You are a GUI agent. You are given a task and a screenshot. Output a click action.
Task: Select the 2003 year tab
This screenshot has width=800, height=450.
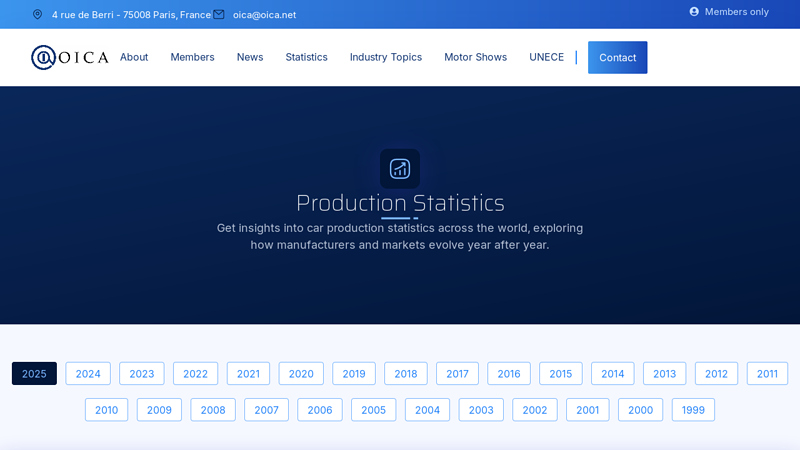click(x=481, y=410)
